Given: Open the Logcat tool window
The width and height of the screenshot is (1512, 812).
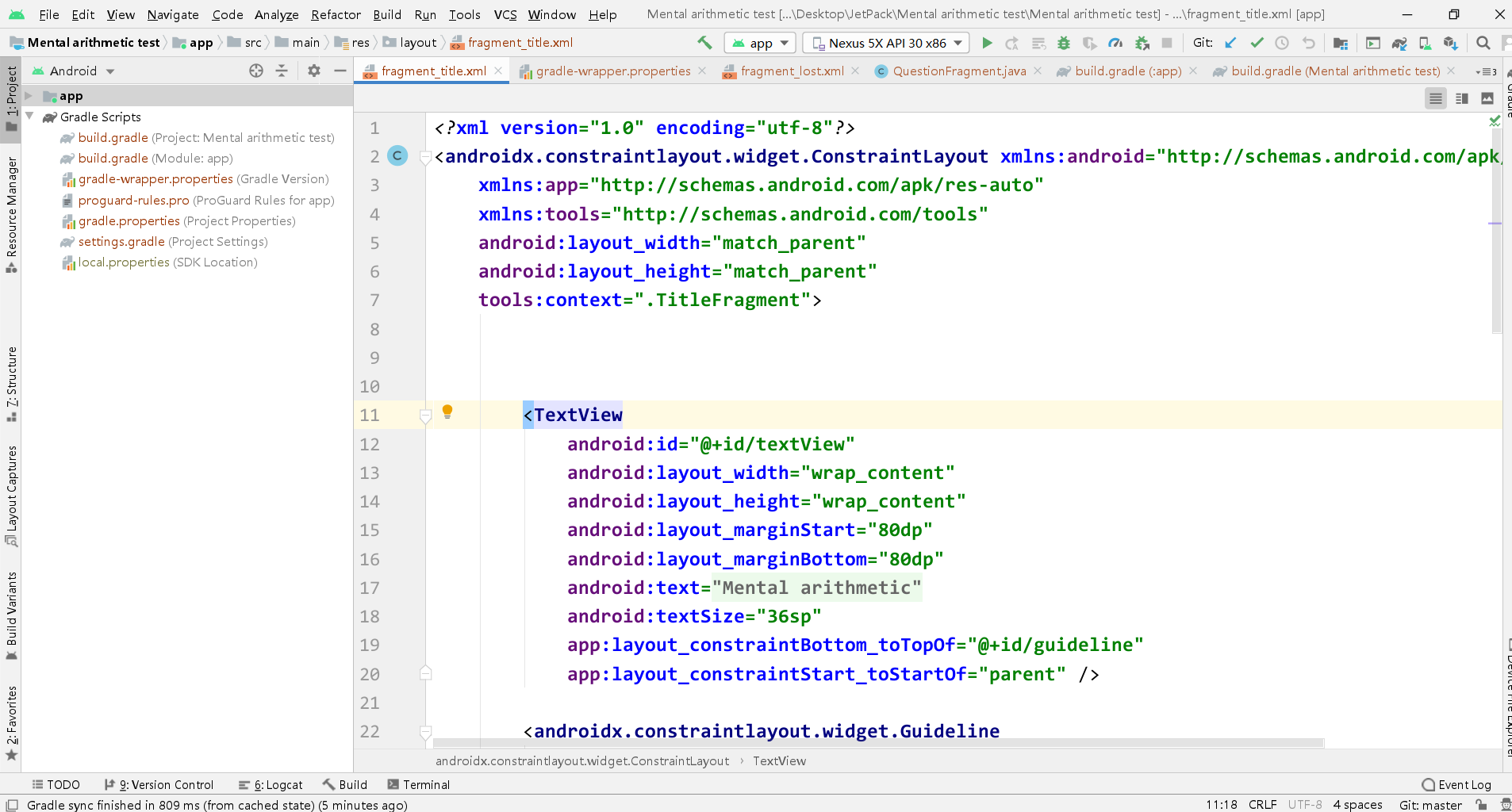Looking at the screenshot, I should coord(271,784).
